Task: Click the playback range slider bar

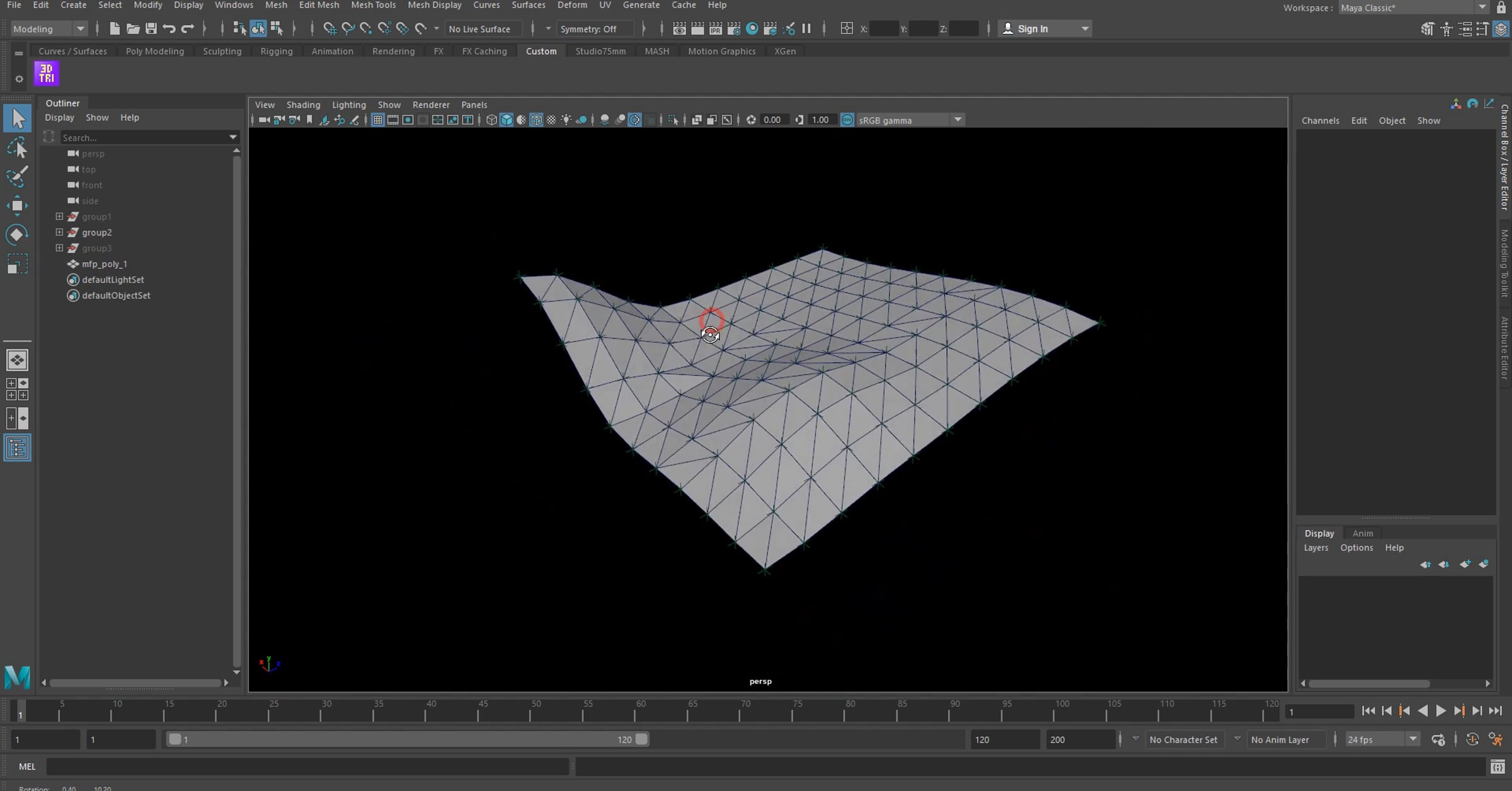Action: (408, 739)
